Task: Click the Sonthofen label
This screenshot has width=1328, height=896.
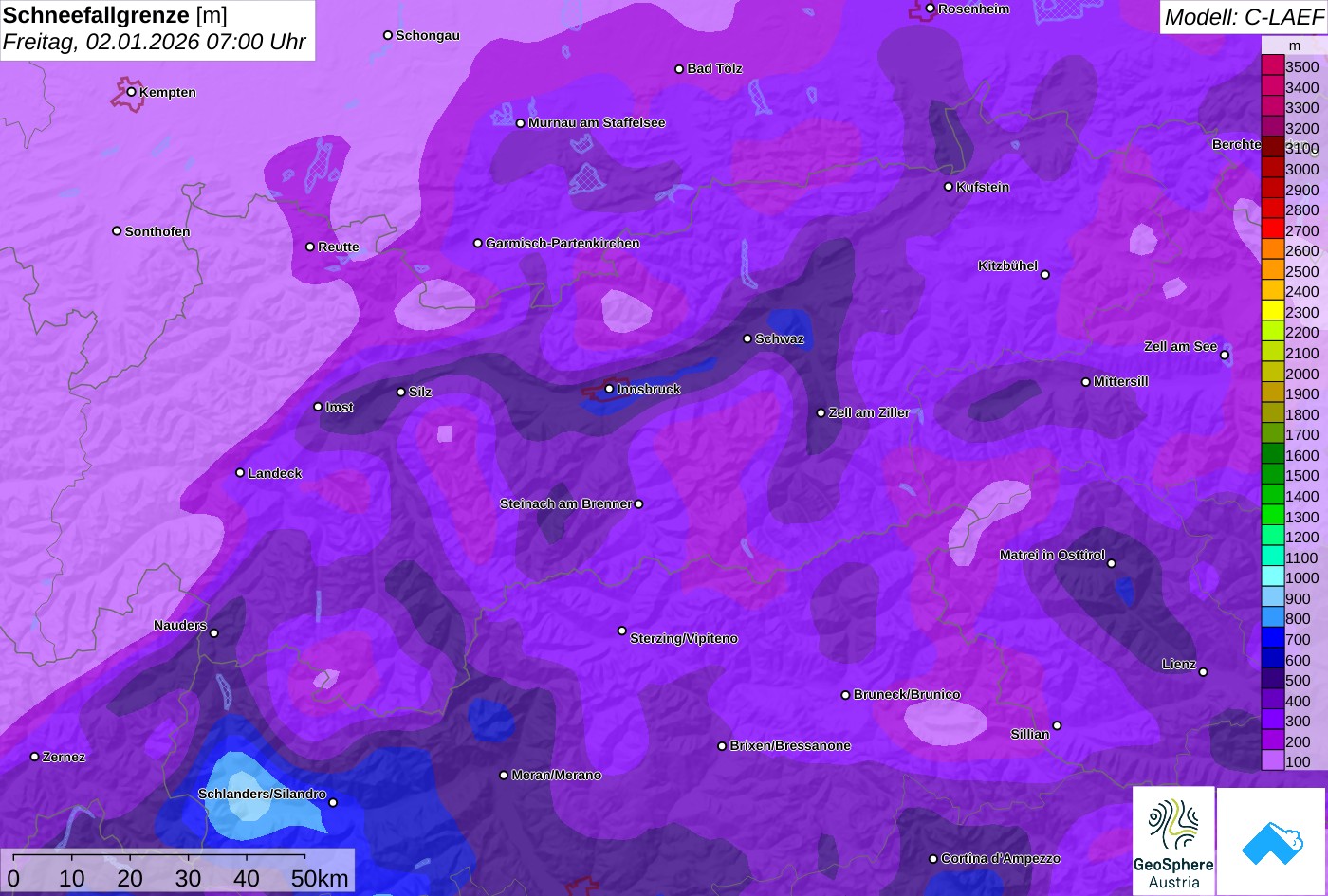Action: pos(157,231)
